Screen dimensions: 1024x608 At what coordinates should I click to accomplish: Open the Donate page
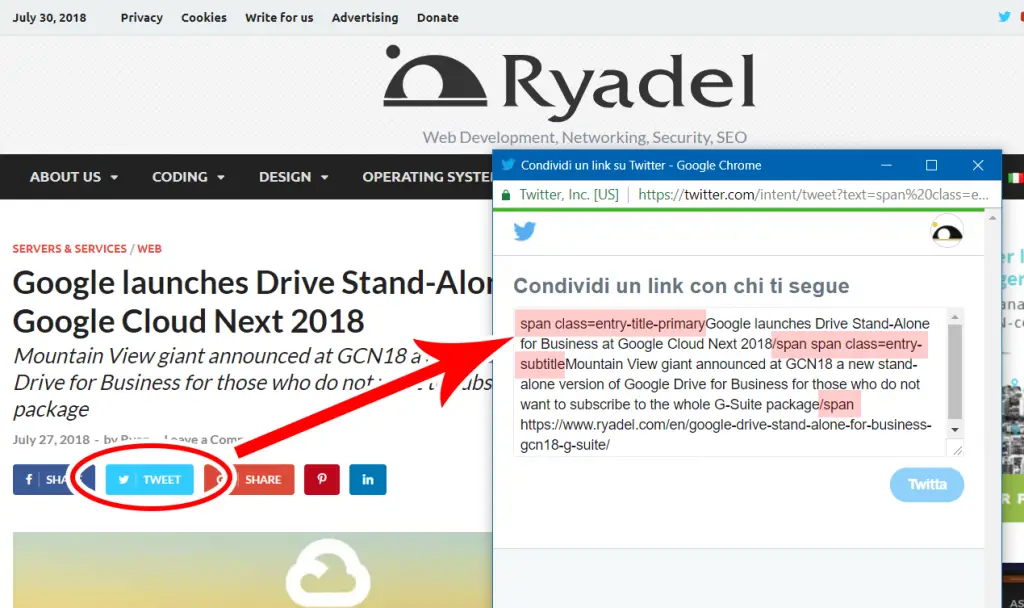438,18
